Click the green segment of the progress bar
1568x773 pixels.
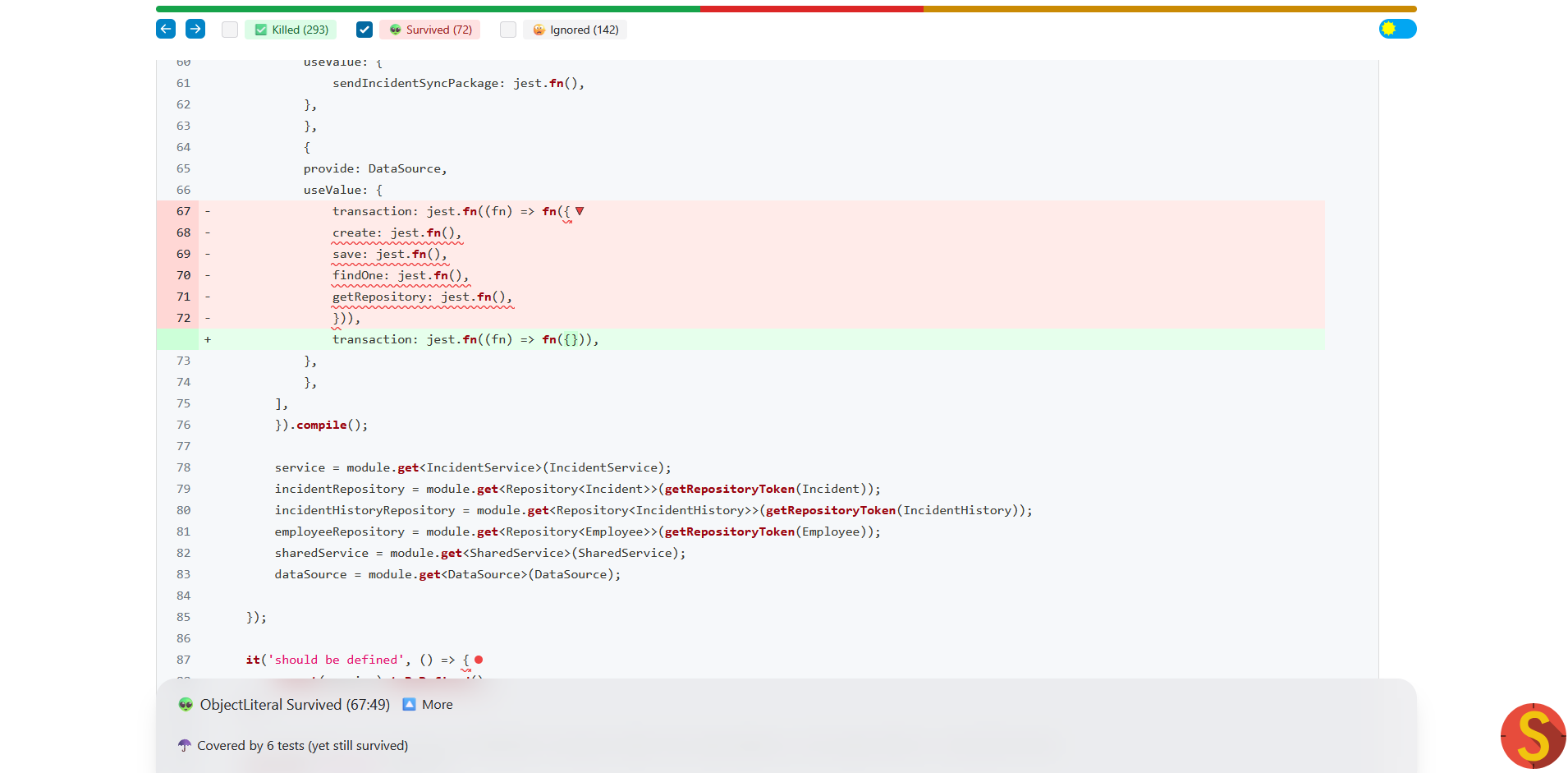(427, 9)
